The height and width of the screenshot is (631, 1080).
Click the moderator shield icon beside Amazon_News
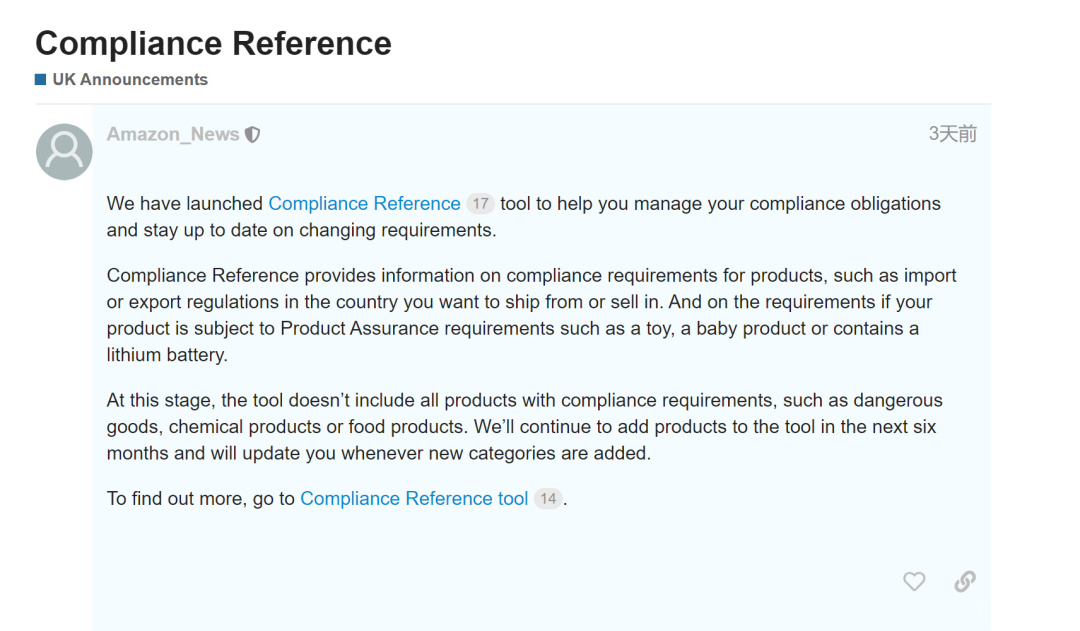(253, 134)
